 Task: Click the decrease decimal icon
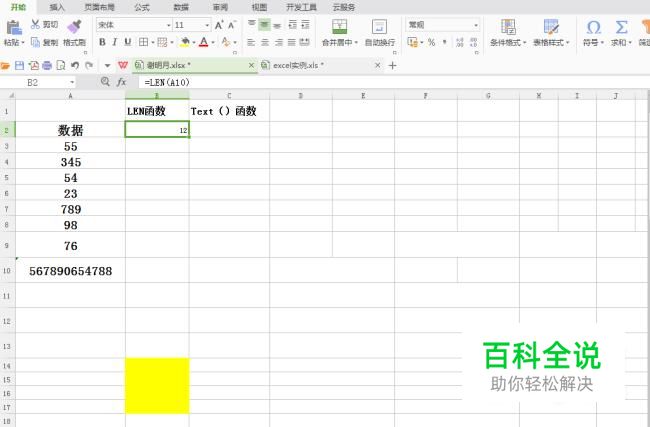[x=473, y=42]
